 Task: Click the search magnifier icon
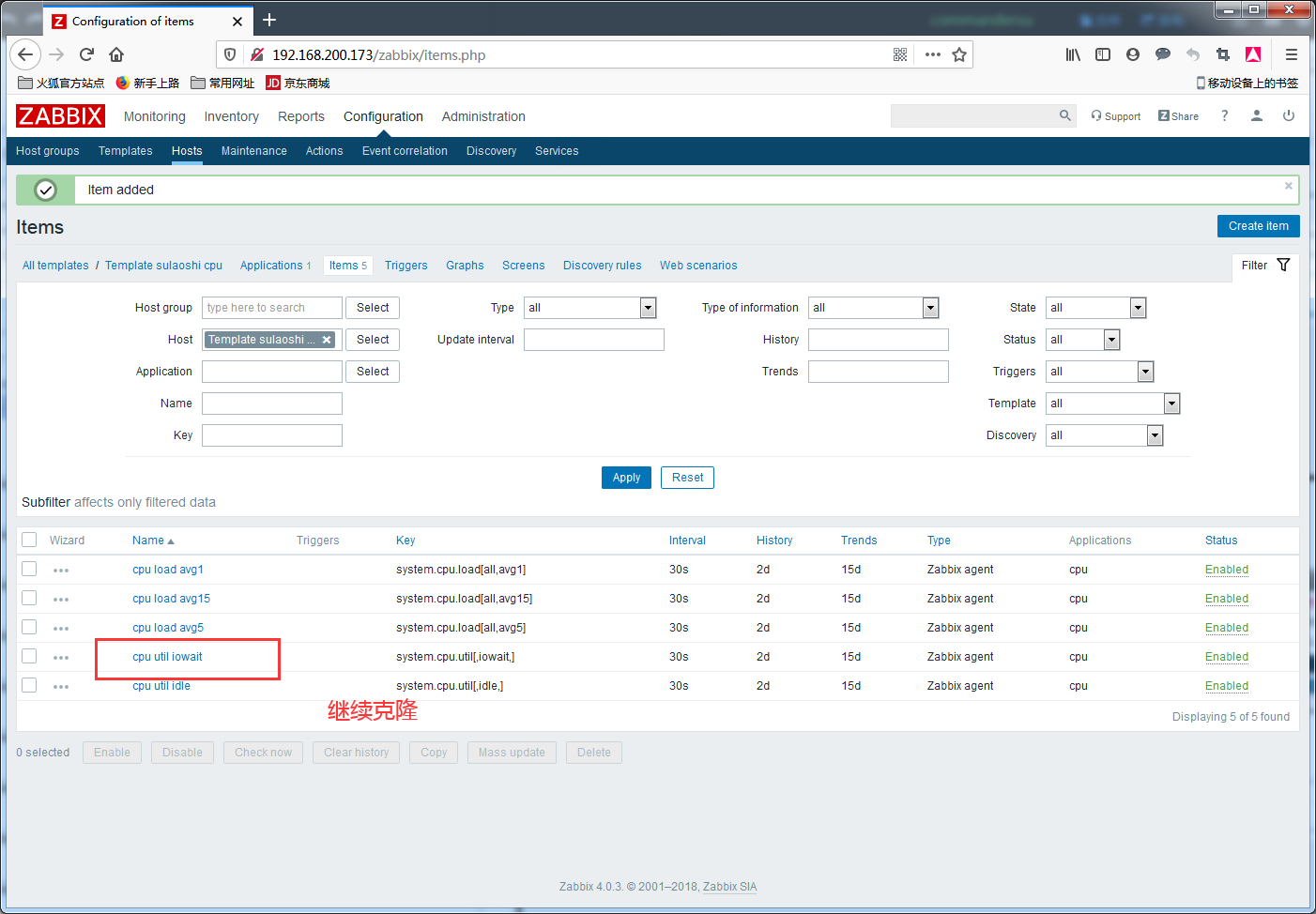[1064, 115]
